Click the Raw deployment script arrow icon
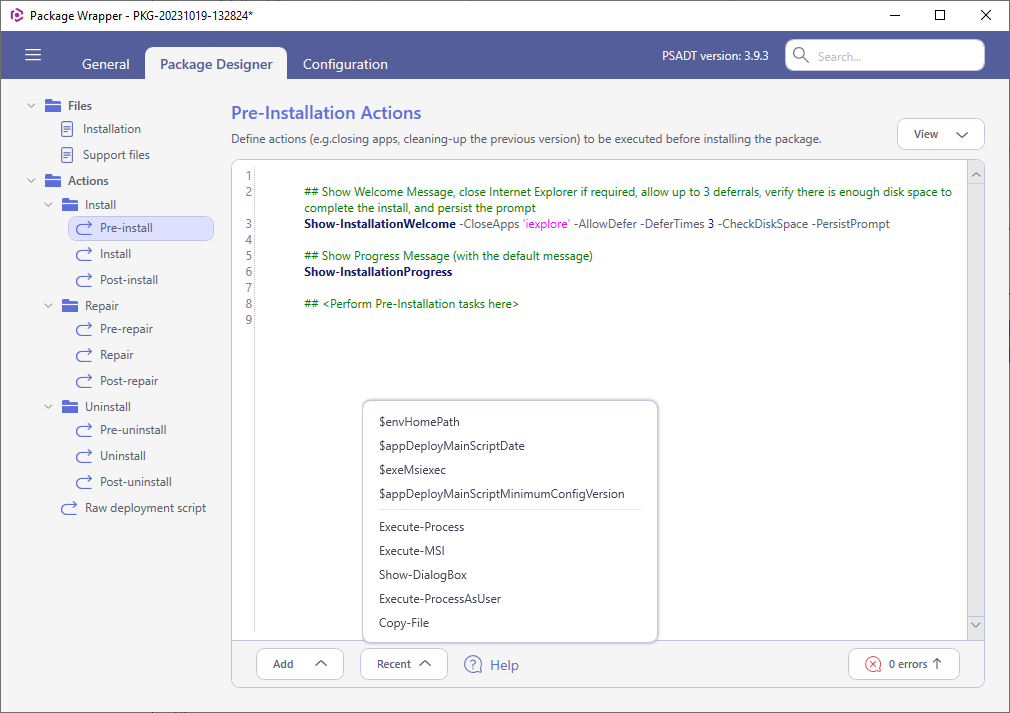Viewport: 1010px width, 713px height. (69, 508)
